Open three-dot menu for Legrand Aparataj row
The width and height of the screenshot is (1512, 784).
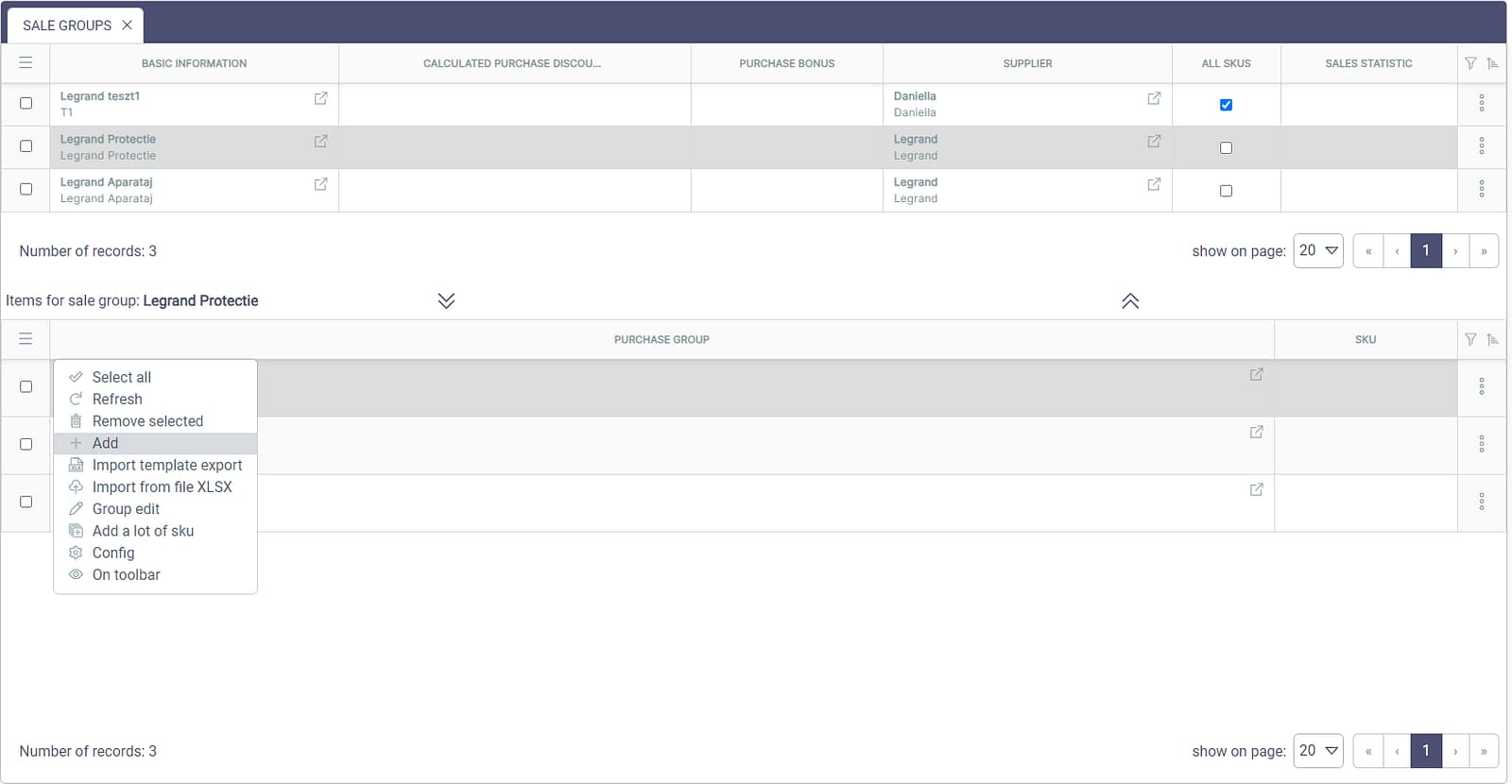[1481, 189]
